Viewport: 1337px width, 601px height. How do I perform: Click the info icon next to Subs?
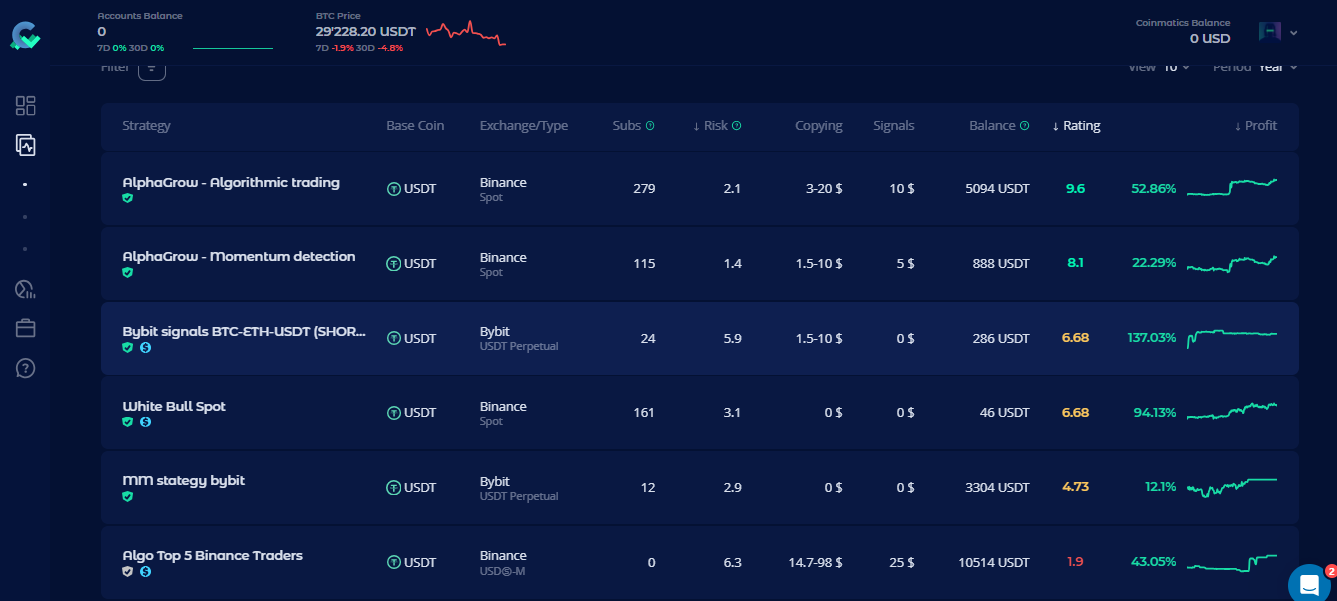[650, 126]
